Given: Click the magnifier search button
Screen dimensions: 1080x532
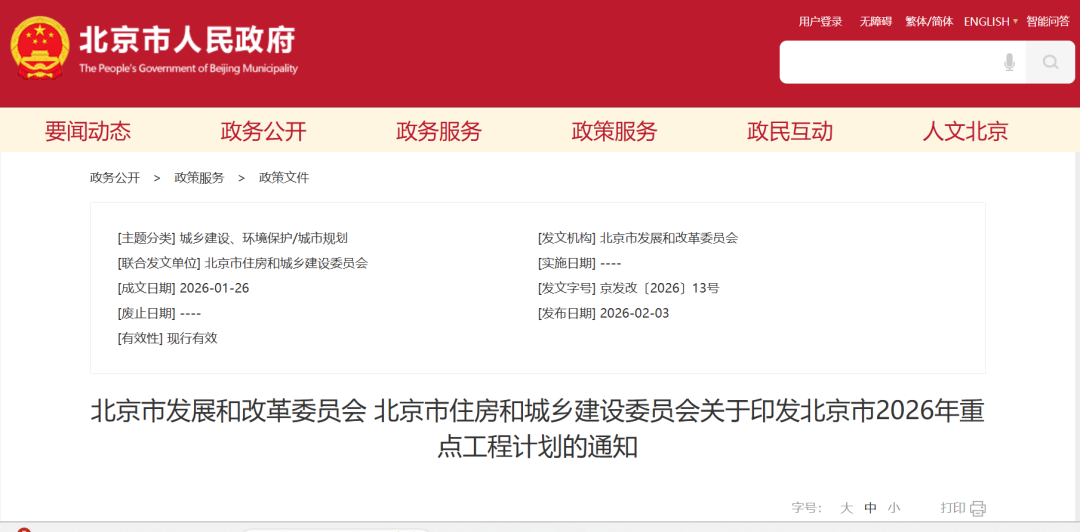Looking at the screenshot, I should point(1050,63).
